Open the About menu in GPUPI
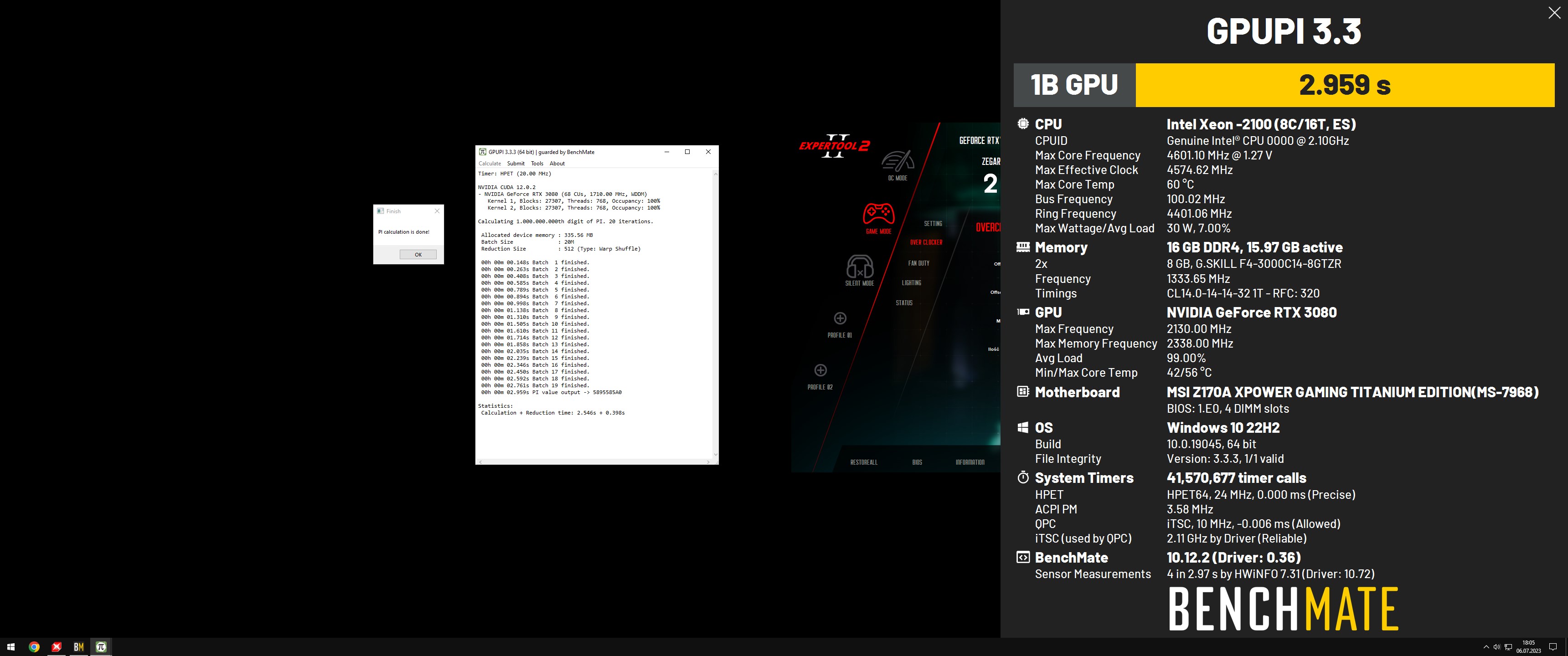1568x656 pixels. (x=557, y=164)
